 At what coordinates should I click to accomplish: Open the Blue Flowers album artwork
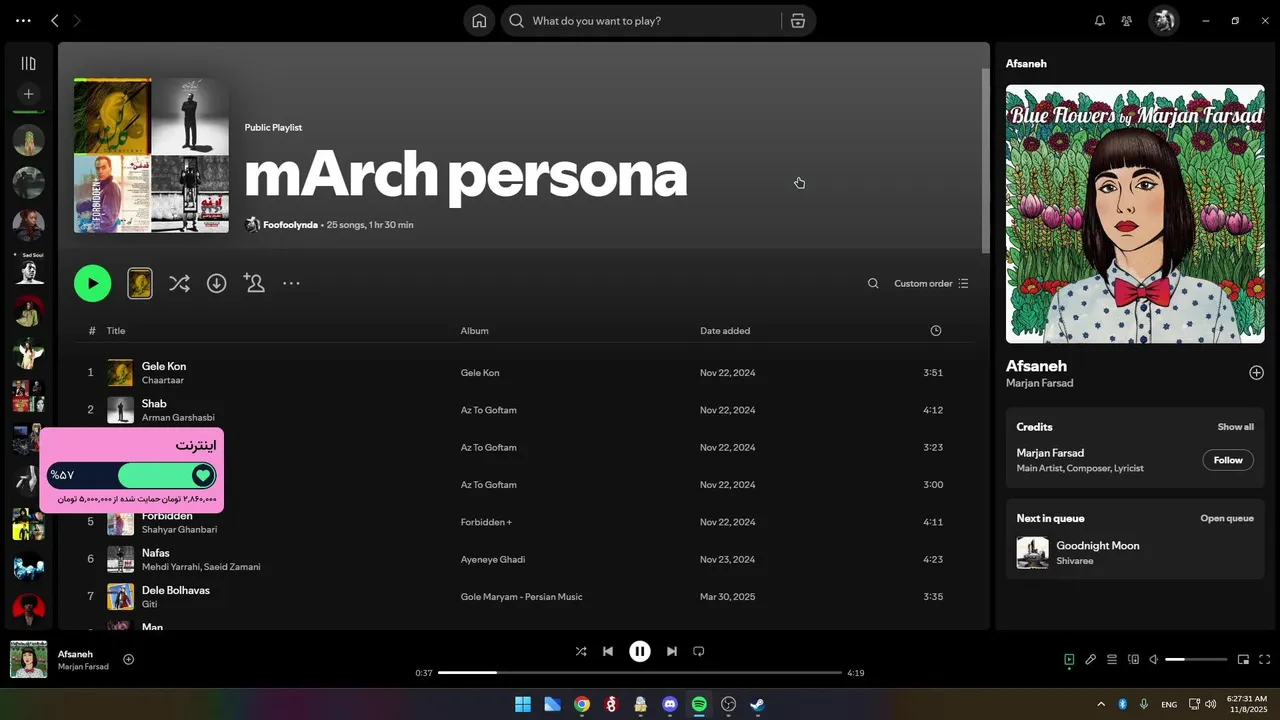point(1135,214)
